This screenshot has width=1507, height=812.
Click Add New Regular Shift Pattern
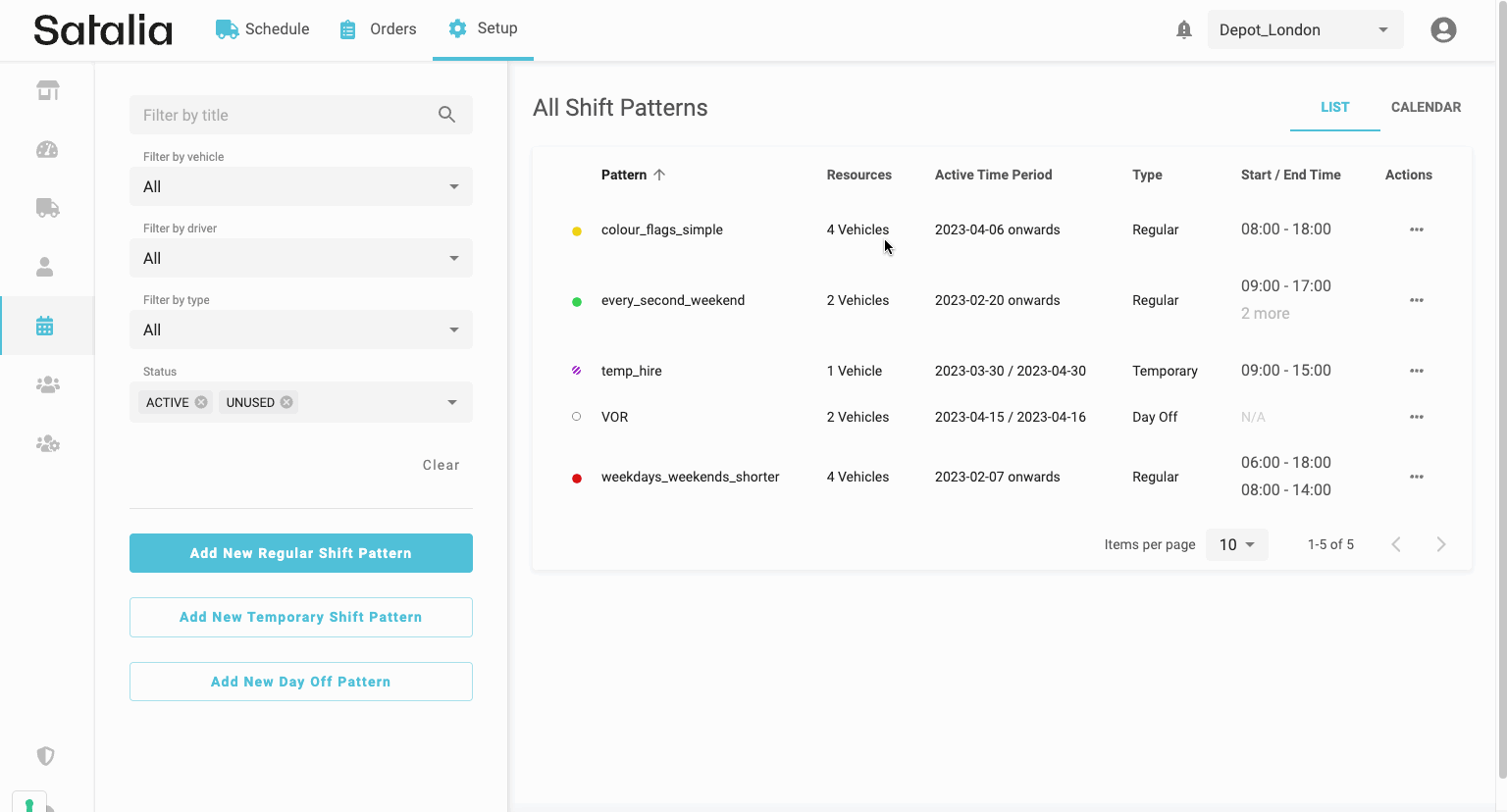(x=300, y=553)
